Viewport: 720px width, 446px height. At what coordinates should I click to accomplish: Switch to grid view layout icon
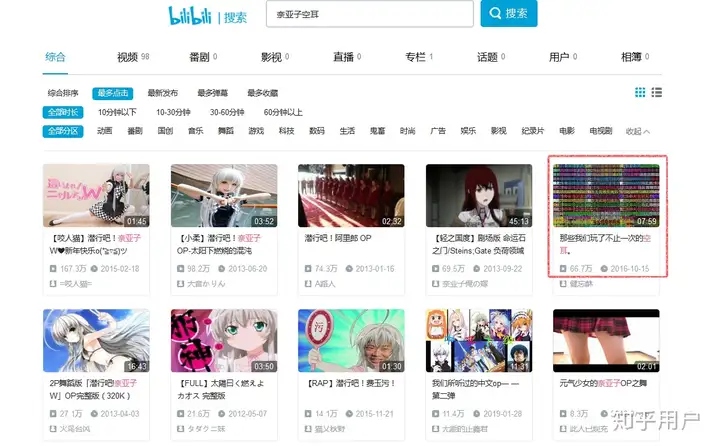[x=640, y=92]
